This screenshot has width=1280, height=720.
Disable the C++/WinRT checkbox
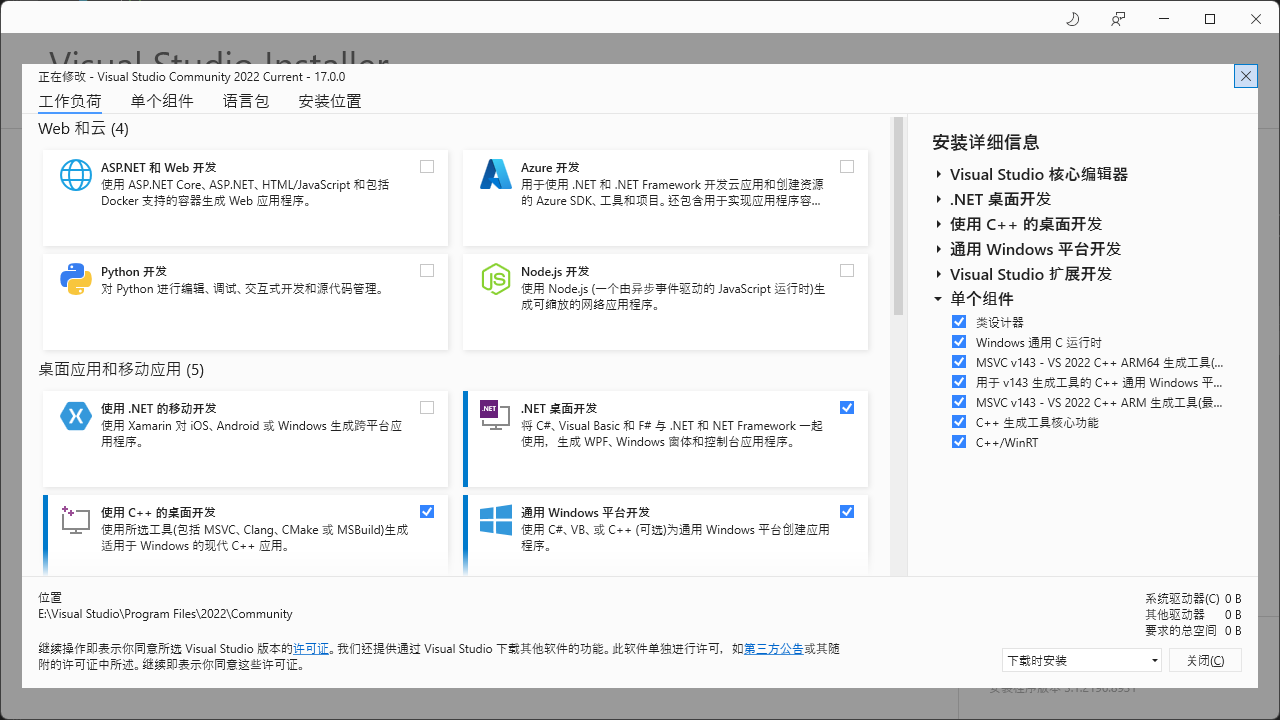pos(958,441)
